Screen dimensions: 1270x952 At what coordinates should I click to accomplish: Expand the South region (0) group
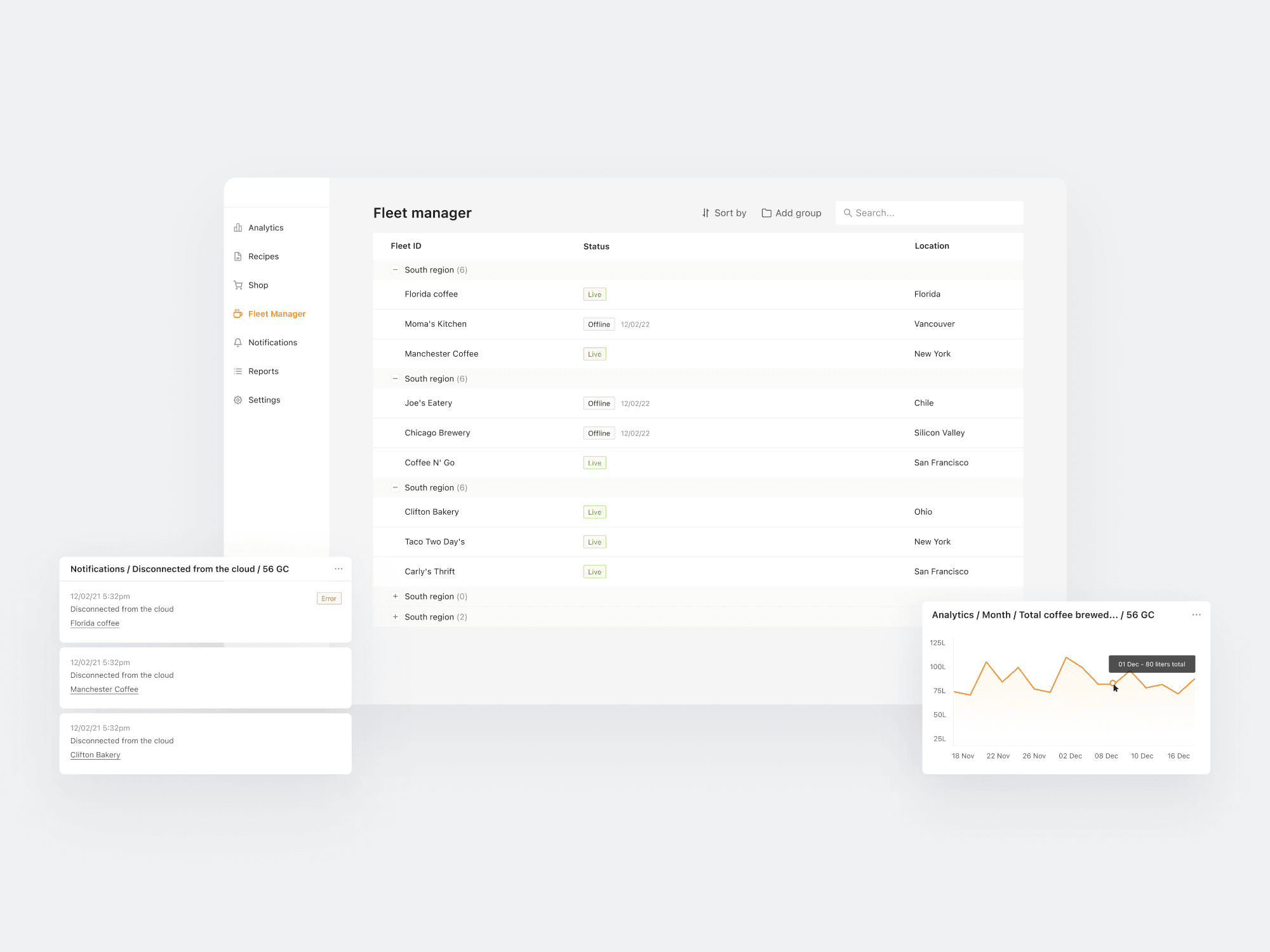point(395,597)
